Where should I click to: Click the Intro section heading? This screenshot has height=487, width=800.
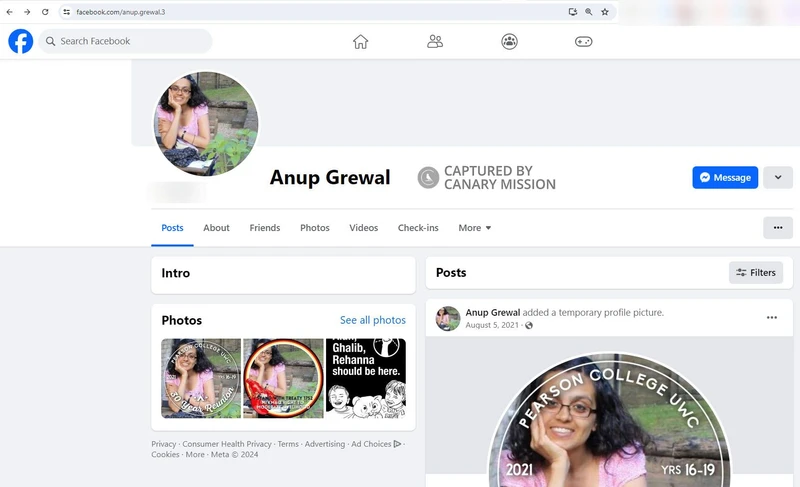click(176, 273)
